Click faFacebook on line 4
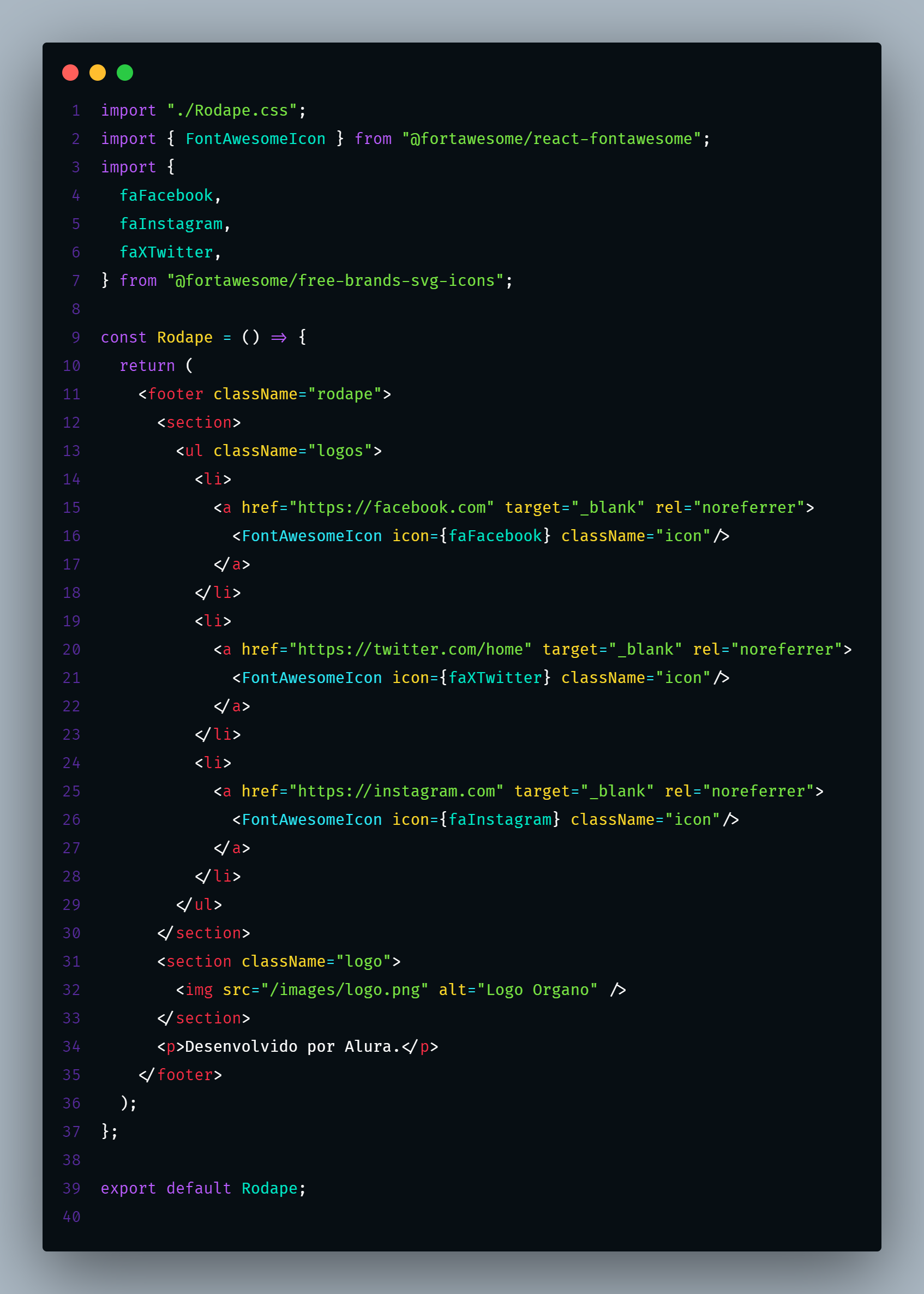Screen dimensions: 924x1294 [166, 196]
